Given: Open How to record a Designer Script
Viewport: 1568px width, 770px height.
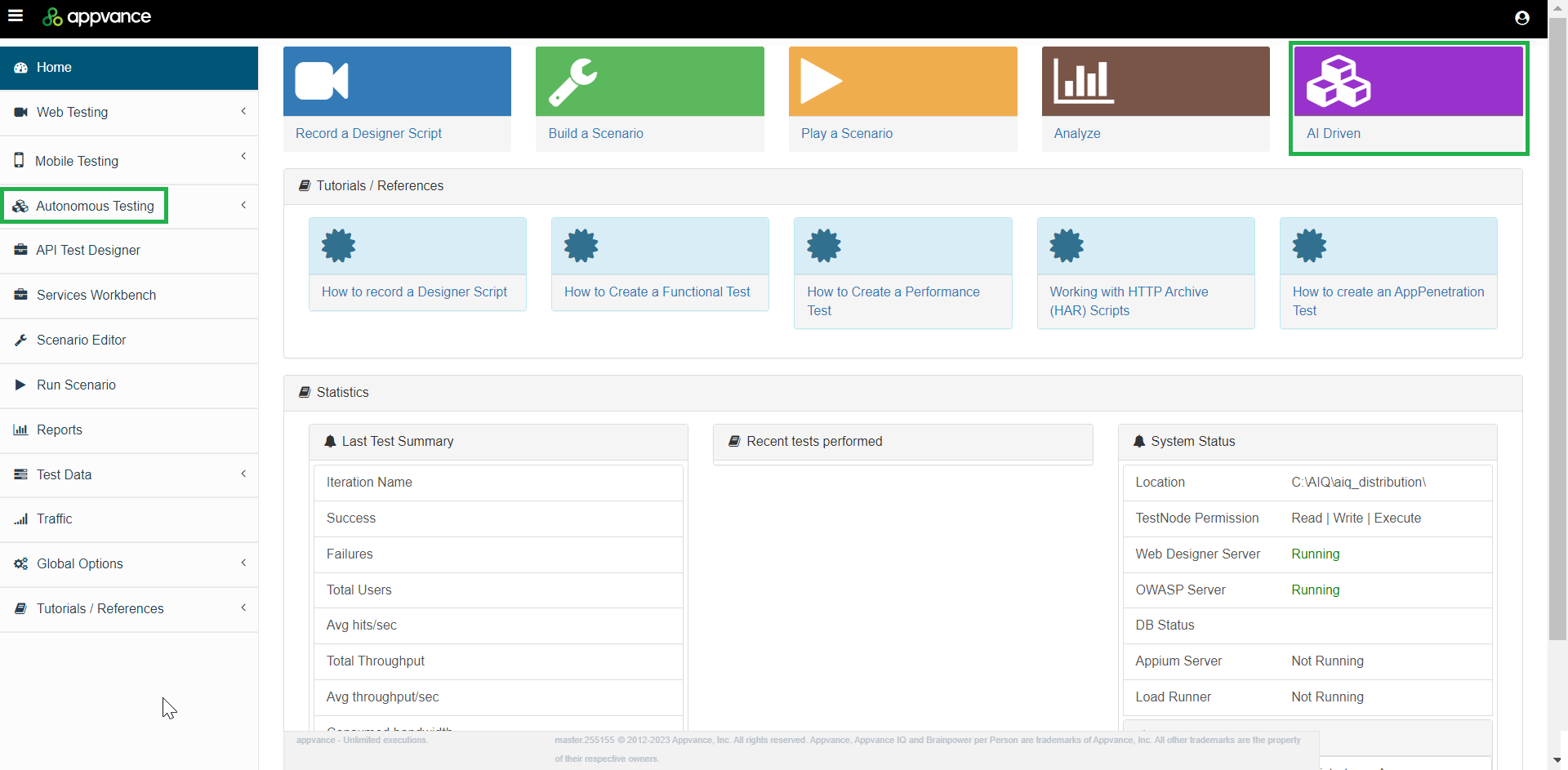Looking at the screenshot, I should 414,292.
